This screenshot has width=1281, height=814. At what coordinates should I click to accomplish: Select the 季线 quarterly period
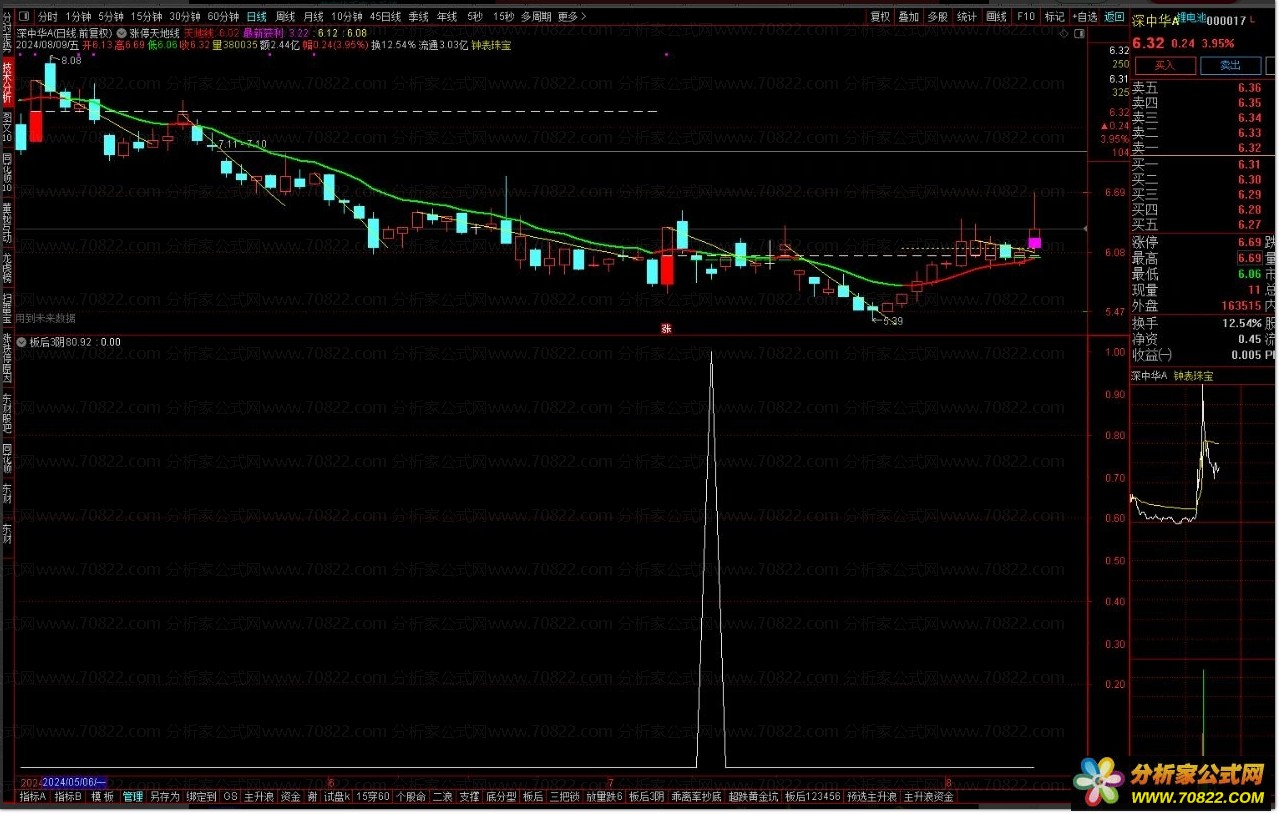pyautogui.click(x=418, y=17)
